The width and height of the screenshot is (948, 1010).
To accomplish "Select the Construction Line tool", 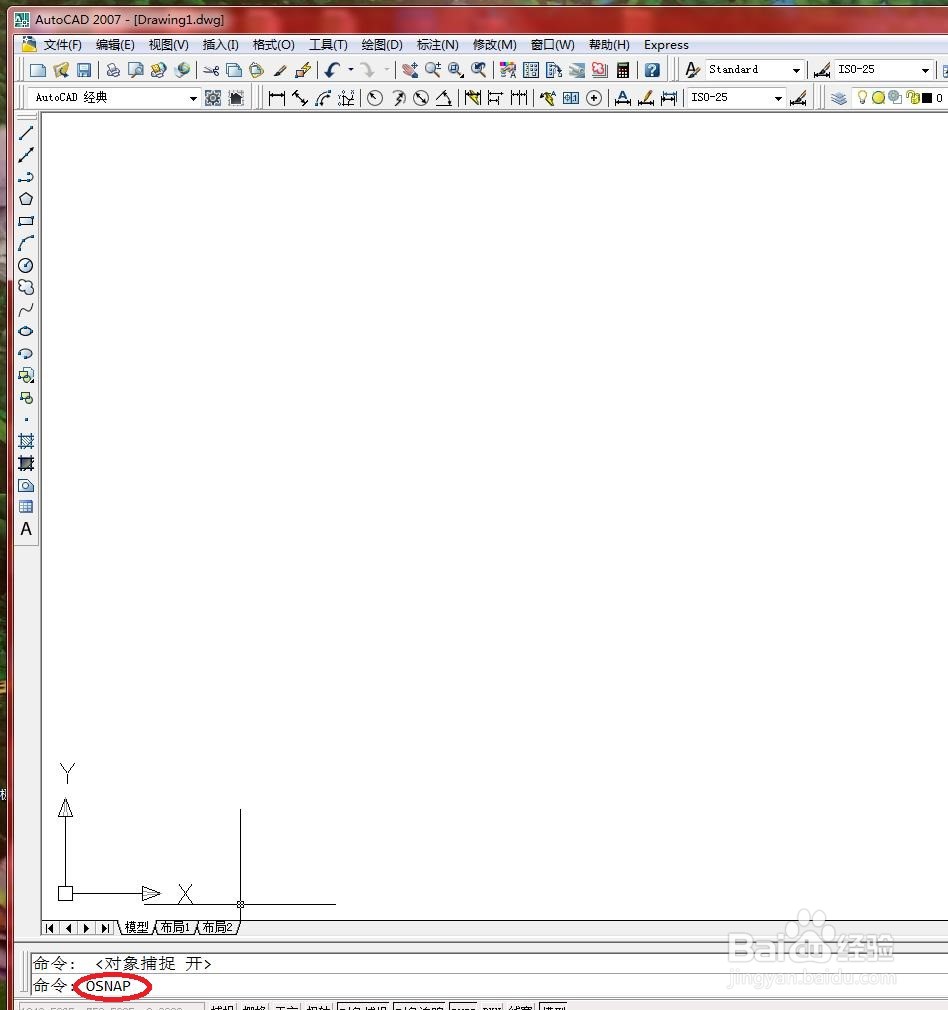I will (26, 155).
